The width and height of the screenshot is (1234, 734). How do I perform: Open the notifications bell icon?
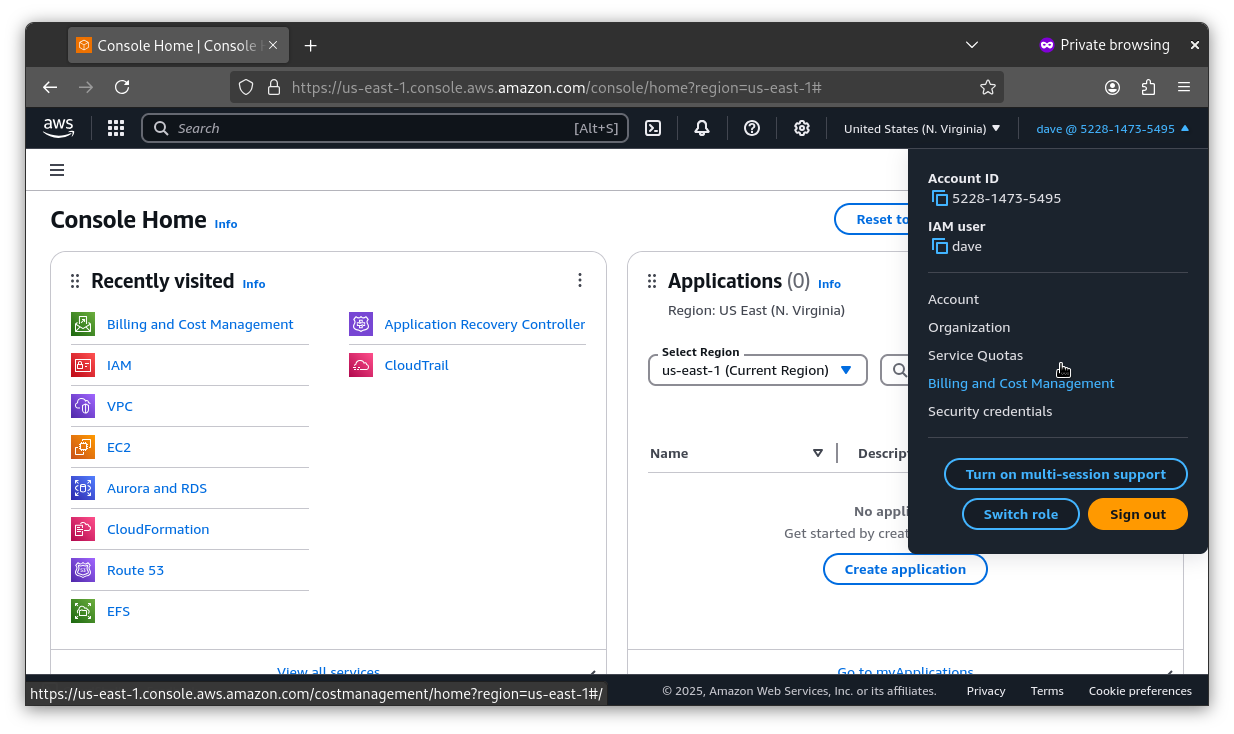(x=702, y=128)
